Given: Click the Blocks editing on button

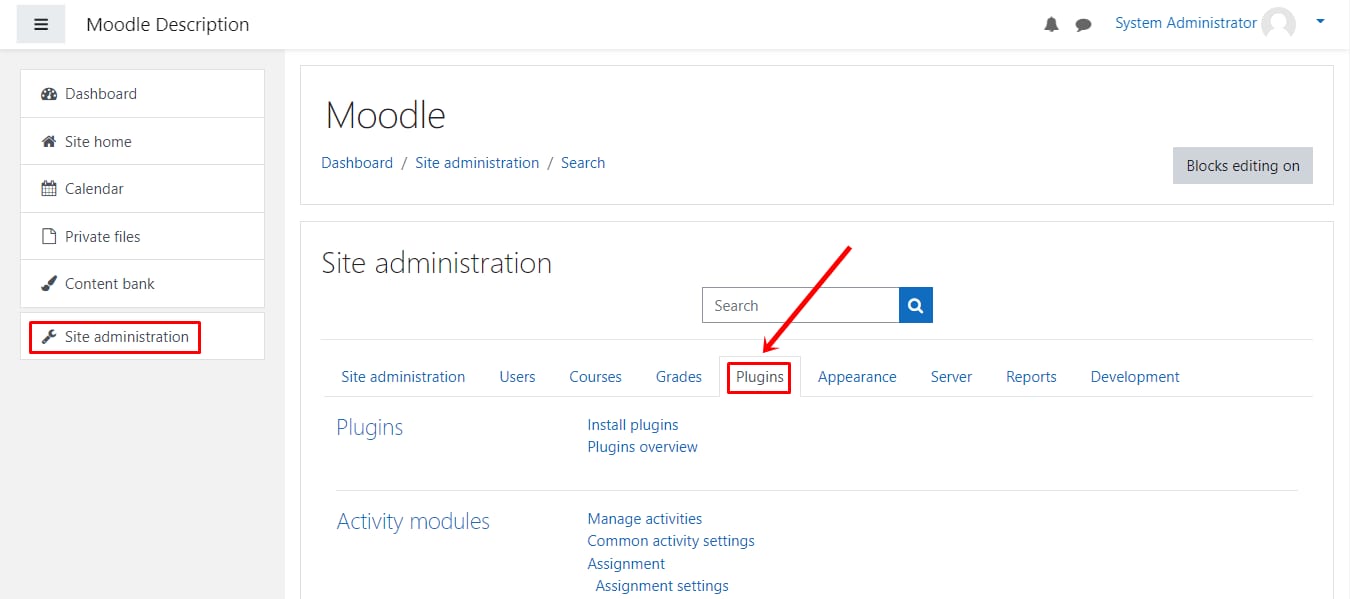Looking at the screenshot, I should pos(1243,166).
